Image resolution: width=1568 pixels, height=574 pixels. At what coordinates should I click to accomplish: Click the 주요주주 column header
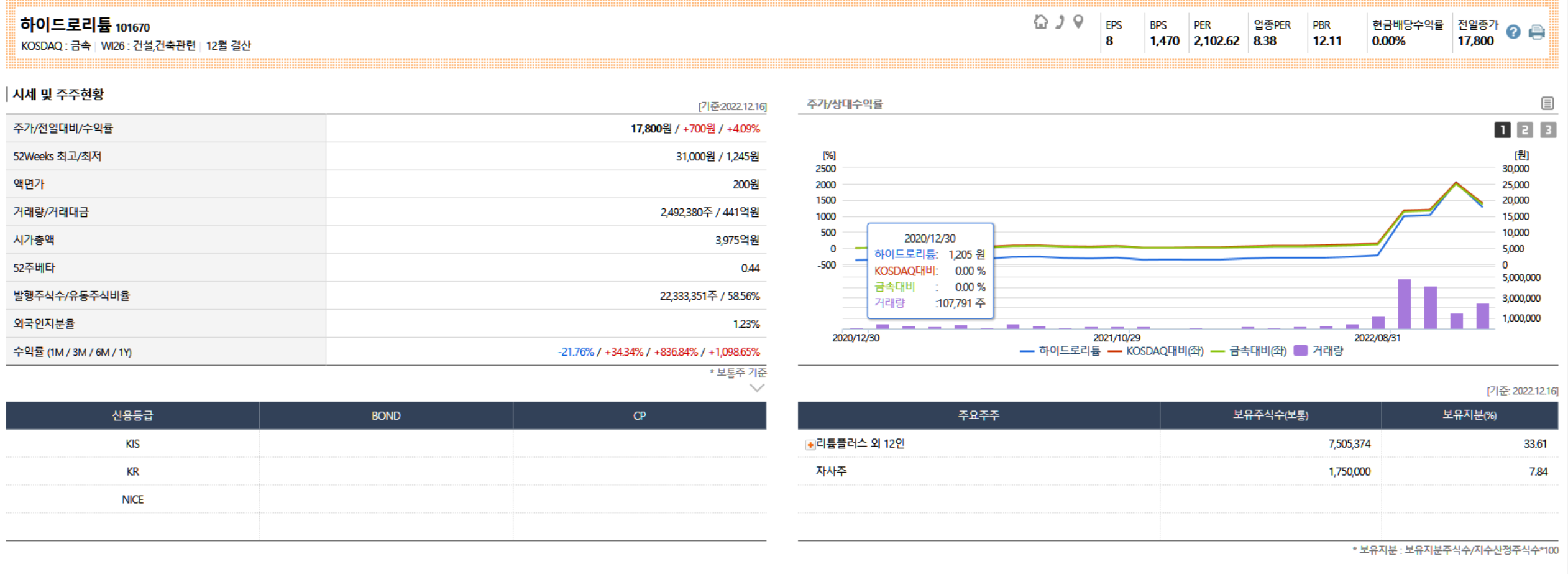coord(979,415)
